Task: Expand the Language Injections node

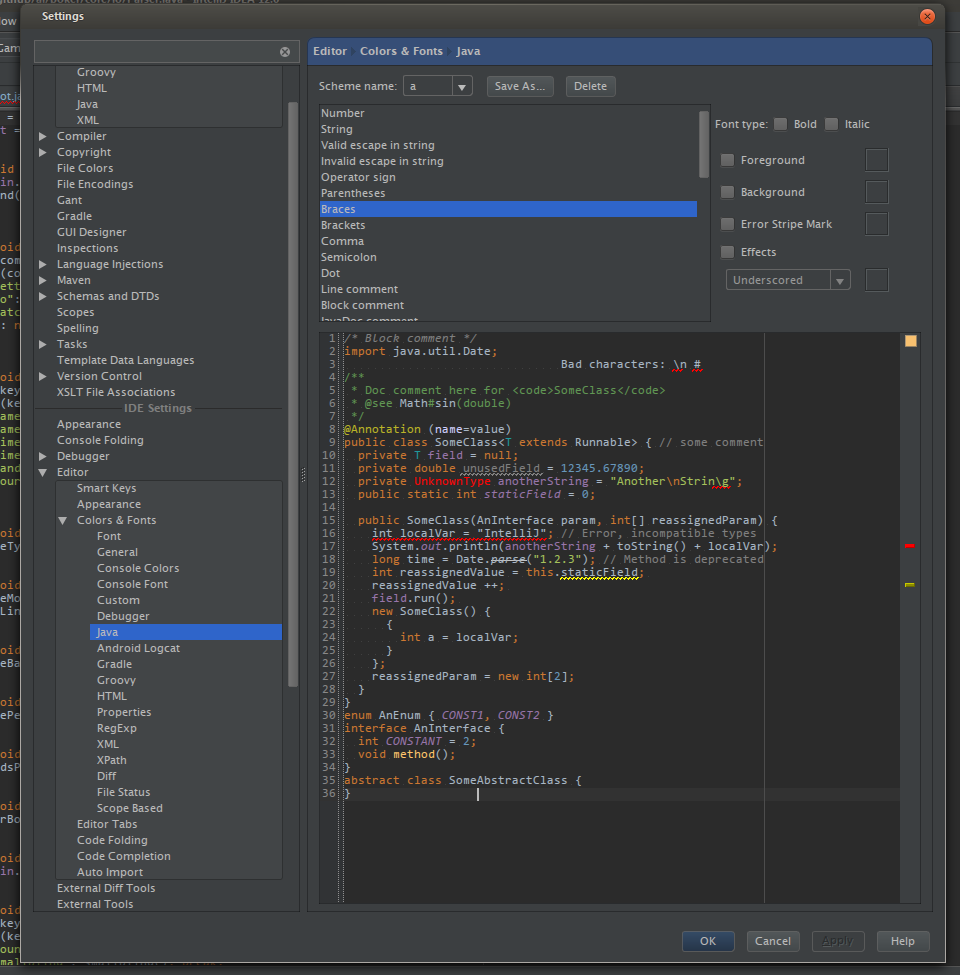Action: tap(43, 264)
